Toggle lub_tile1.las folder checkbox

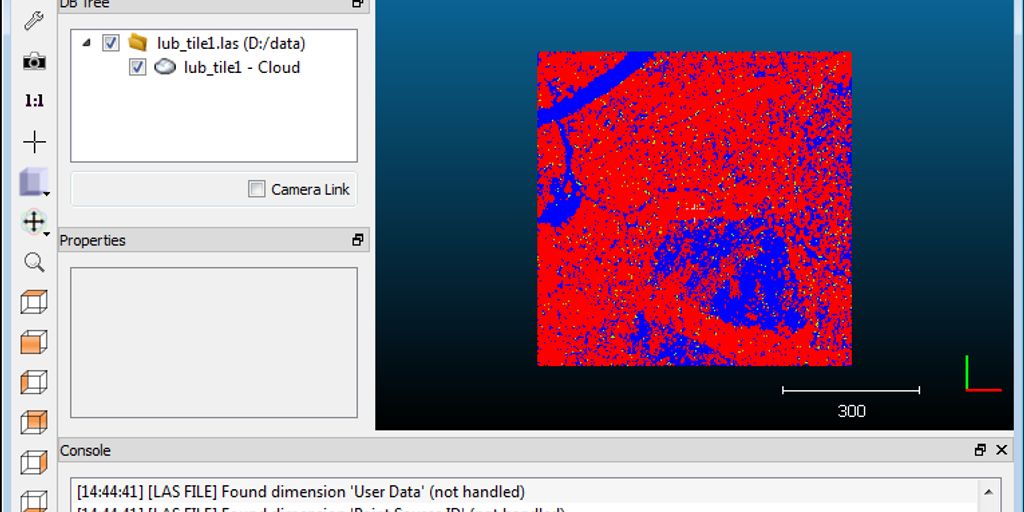tap(111, 43)
